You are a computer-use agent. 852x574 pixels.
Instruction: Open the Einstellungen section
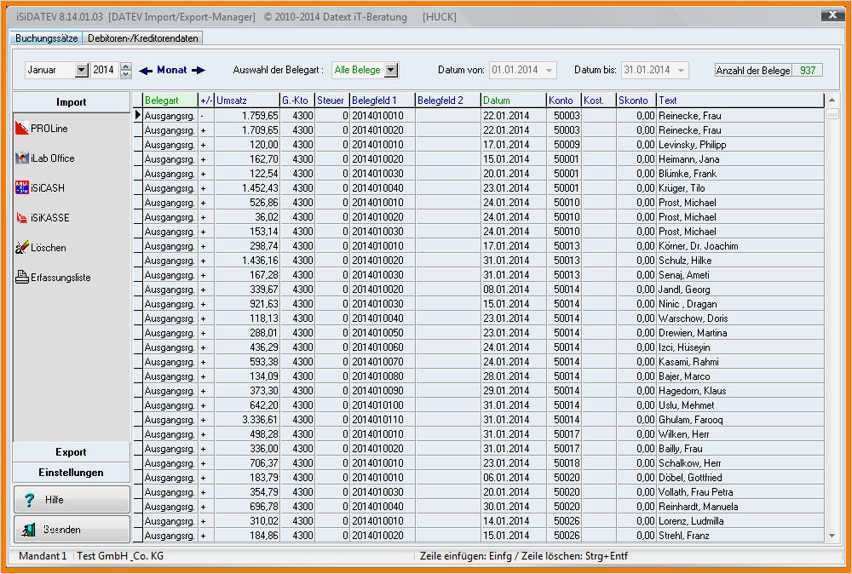[x=71, y=472]
